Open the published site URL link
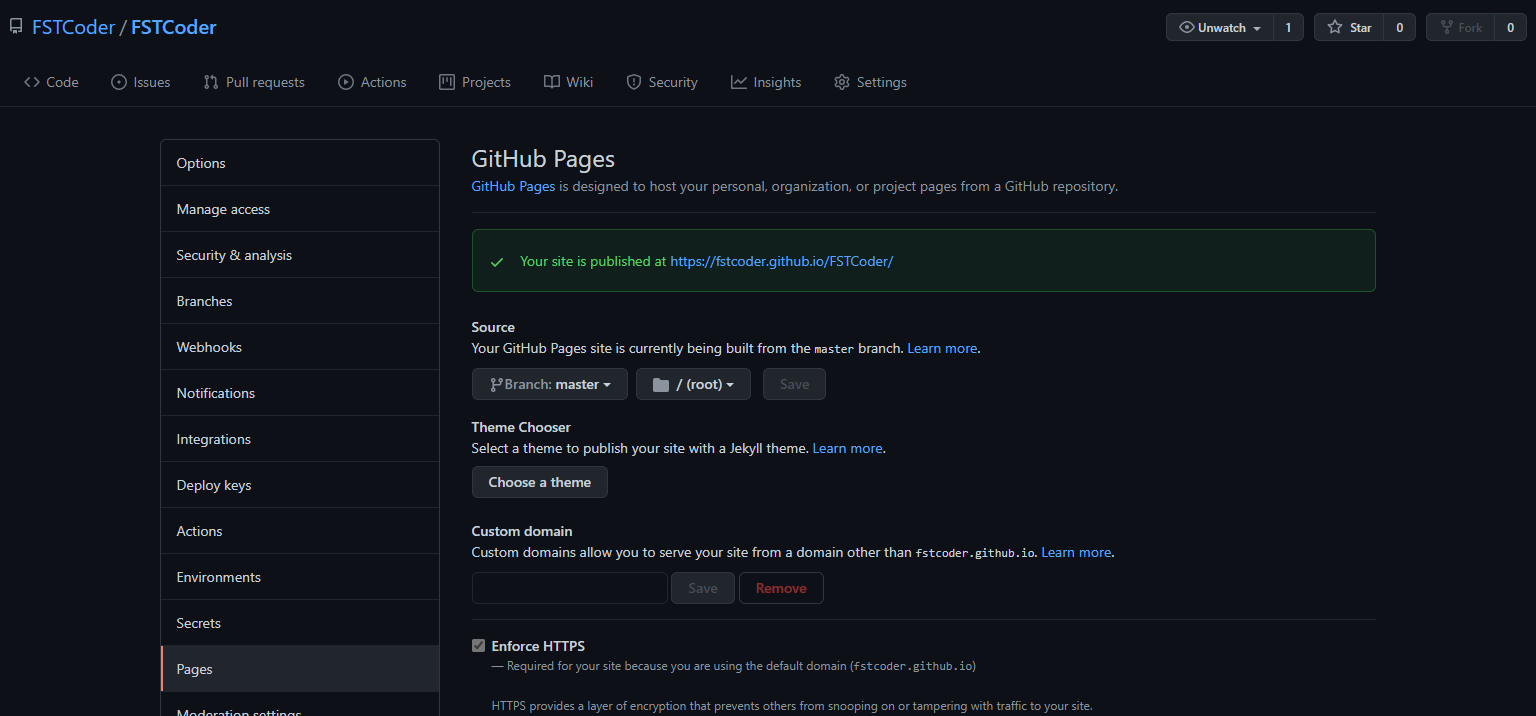1536x716 pixels. tap(781, 261)
